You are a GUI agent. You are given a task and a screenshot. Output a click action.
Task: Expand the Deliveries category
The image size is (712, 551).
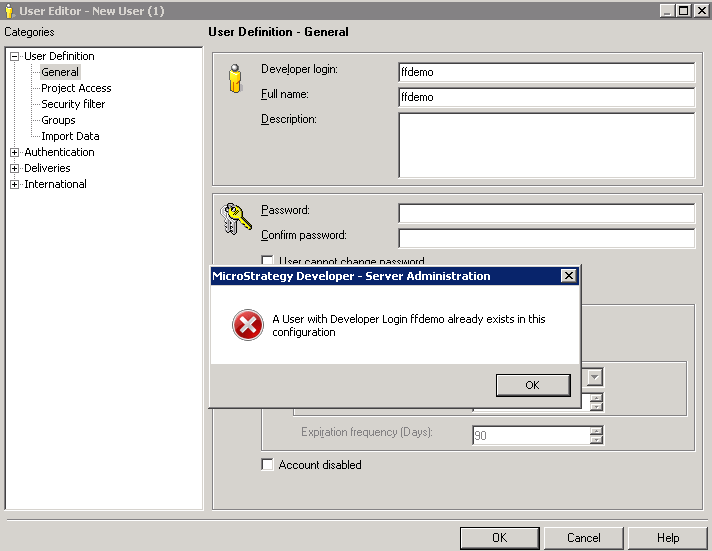15,169
